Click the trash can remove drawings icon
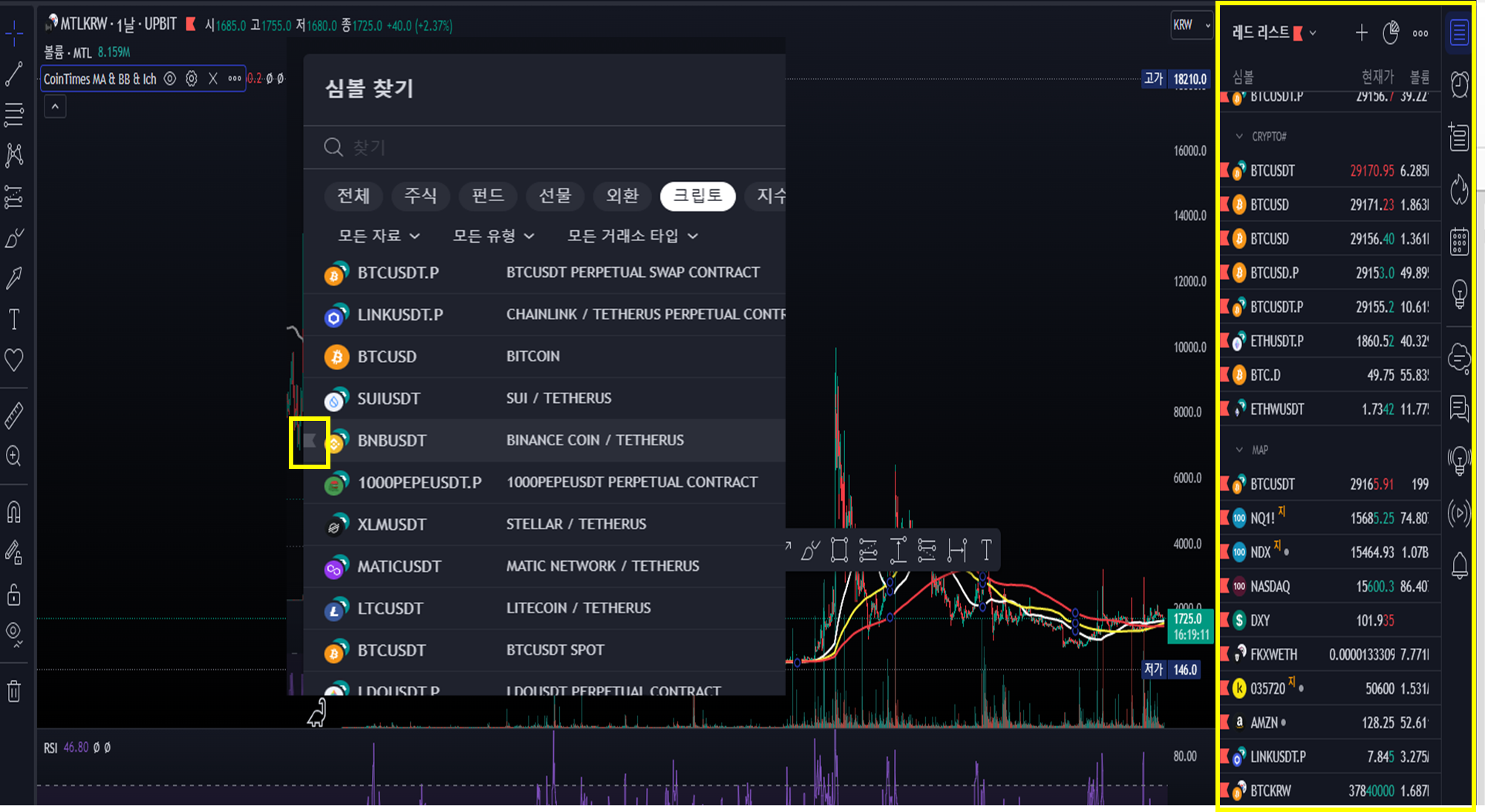This screenshot has height=812, width=1485. click(x=14, y=691)
